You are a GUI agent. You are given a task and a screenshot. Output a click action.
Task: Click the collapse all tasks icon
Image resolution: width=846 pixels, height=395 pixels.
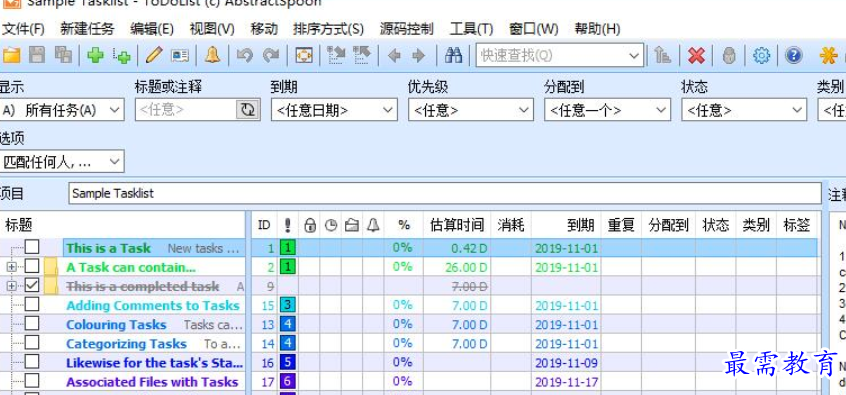(362, 55)
